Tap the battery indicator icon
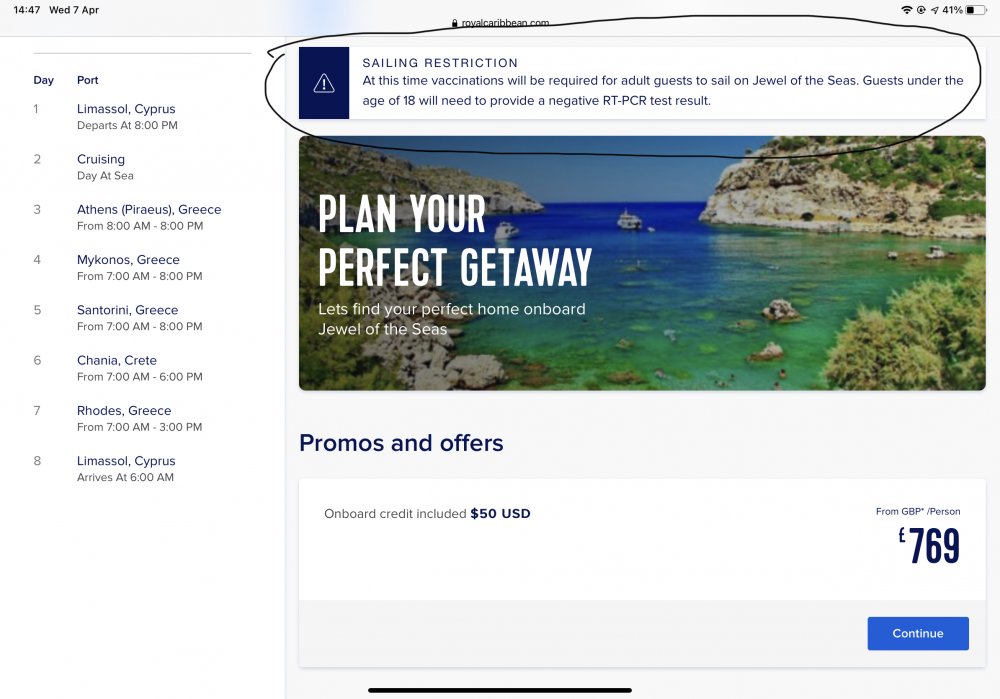Viewport: 1000px width, 699px height. coord(976,10)
